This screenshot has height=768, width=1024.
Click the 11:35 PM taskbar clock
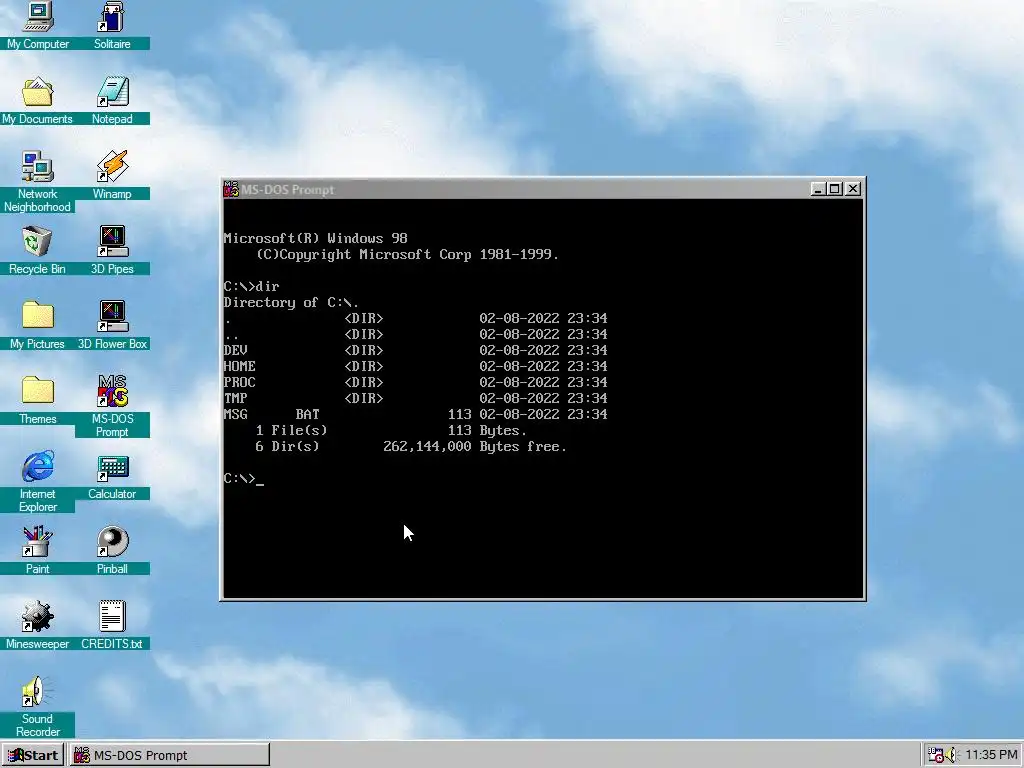(x=991, y=755)
